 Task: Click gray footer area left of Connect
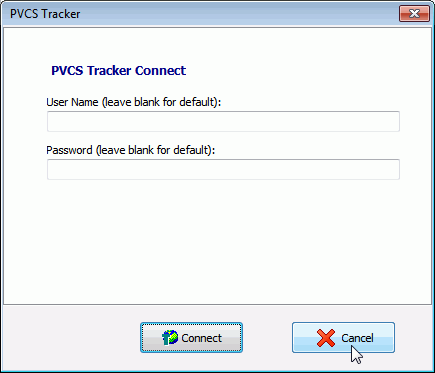(x=72, y=337)
